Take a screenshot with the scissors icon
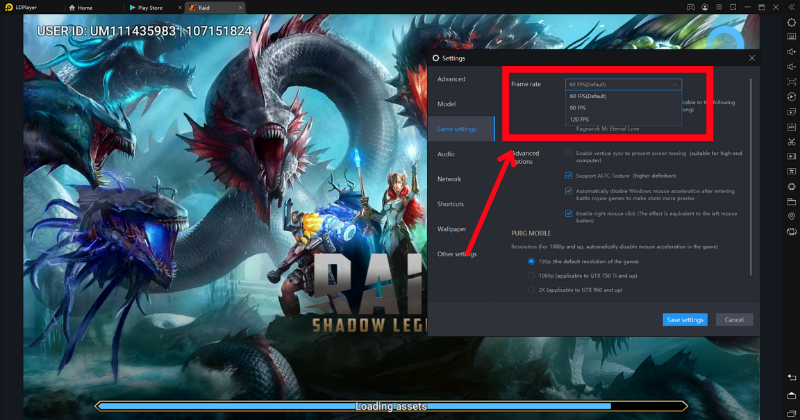 (791, 141)
